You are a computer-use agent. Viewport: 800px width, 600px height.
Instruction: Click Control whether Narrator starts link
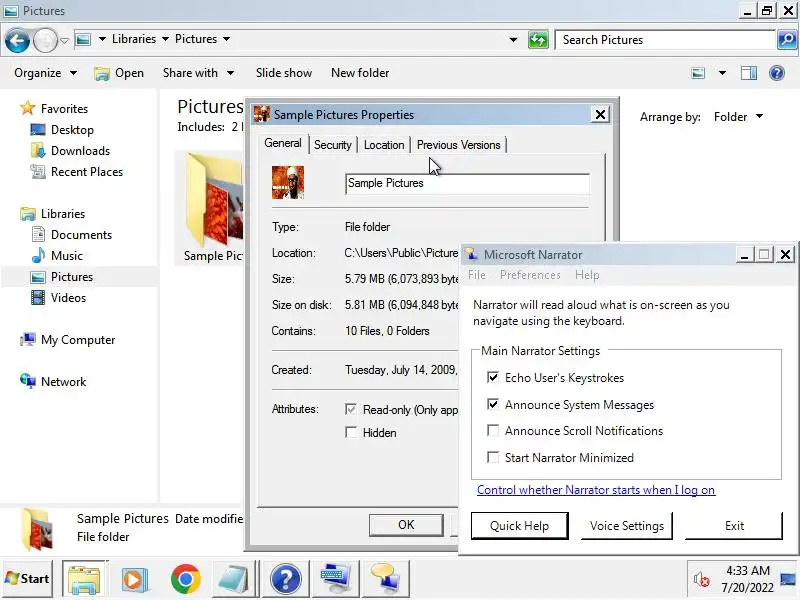point(595,490)
